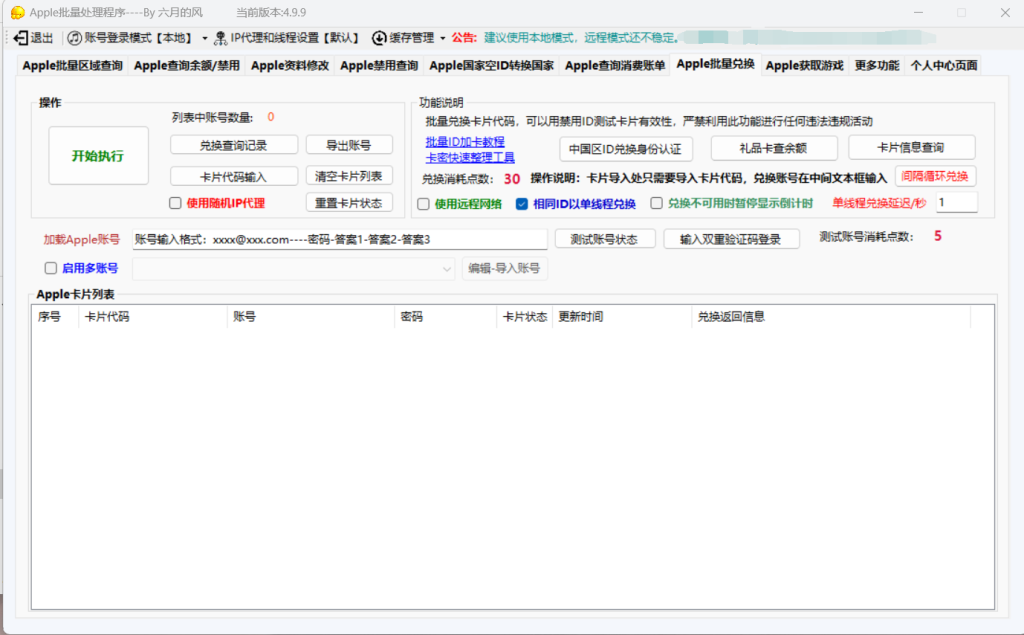Click the Apple account input text field
The image size is (1024, 635).
[x=340, y=240]
